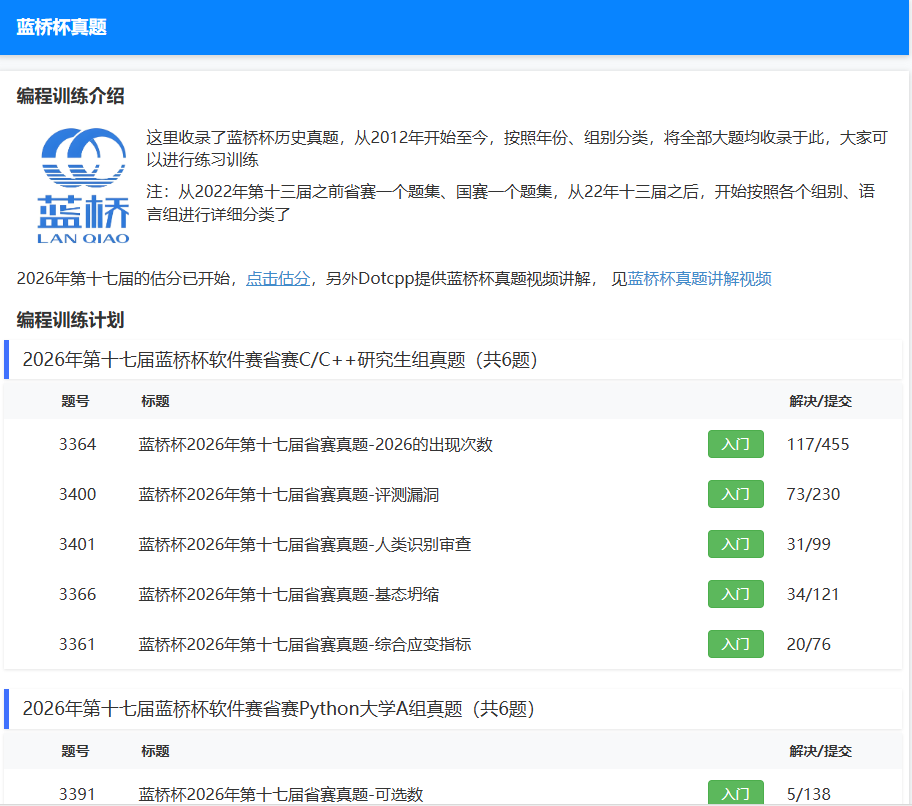Click the note paragraph starting 注：从2022年
Viewport: 912px width, 806px height.
[511, 202]
